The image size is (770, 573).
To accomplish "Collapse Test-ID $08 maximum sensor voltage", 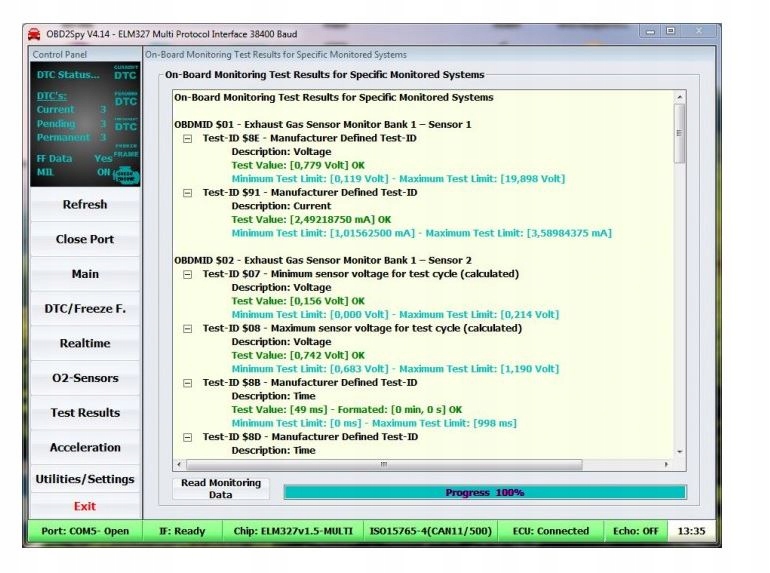I will coord(187,328).
